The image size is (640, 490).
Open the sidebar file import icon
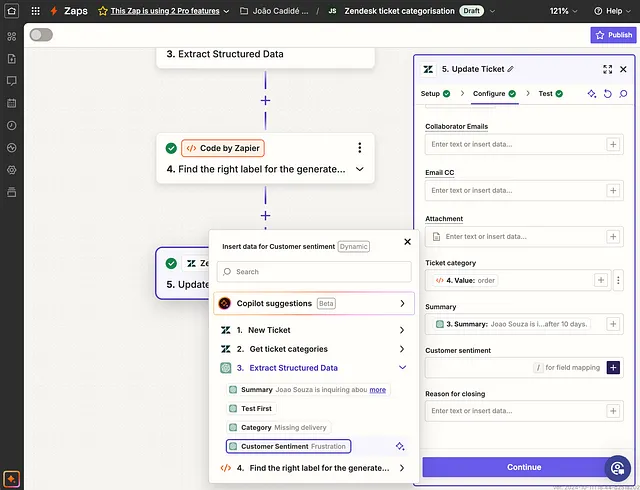[11, 59]
